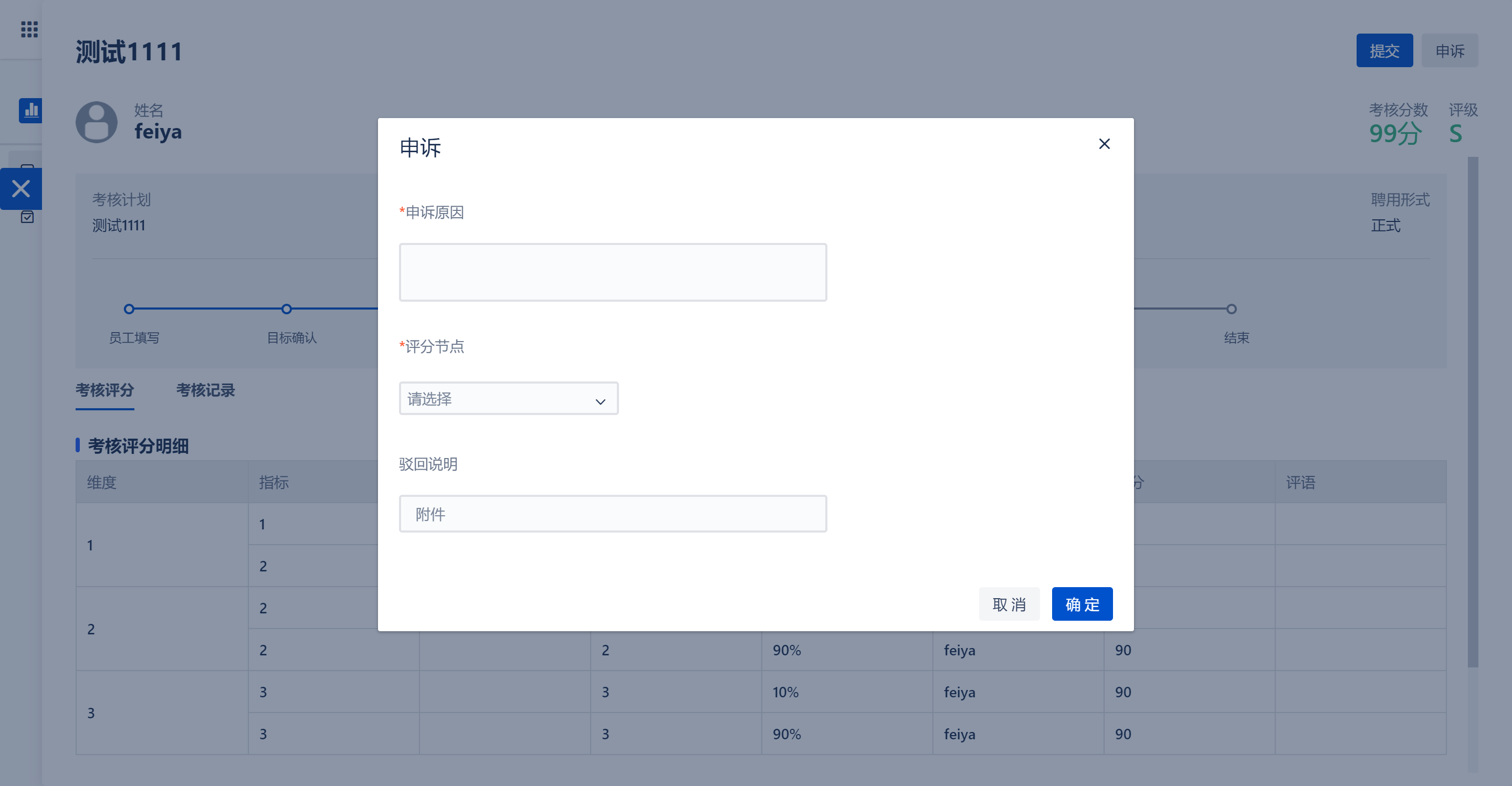Click the page vertical scrollbar
This screenshot has width=1512, height=786.
tap(1473, 411)
